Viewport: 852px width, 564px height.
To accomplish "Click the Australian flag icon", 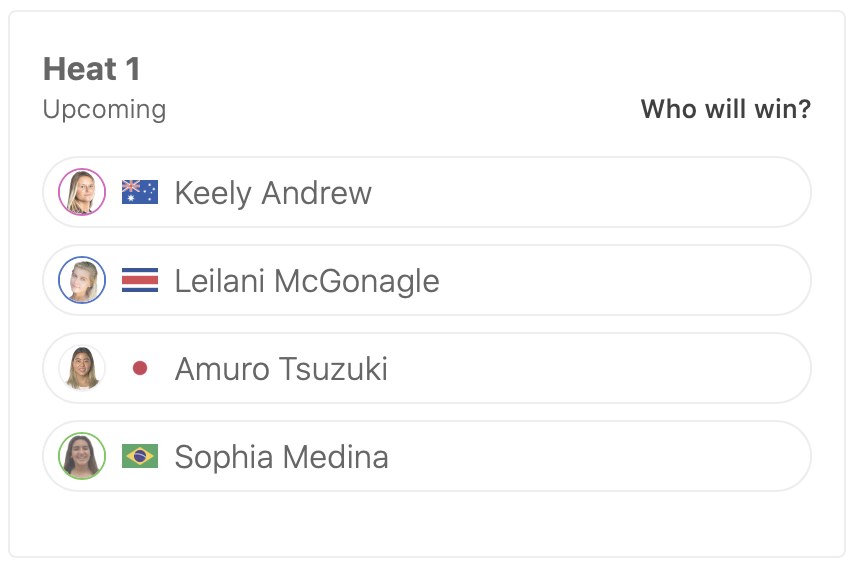I will tap(140, 192).
